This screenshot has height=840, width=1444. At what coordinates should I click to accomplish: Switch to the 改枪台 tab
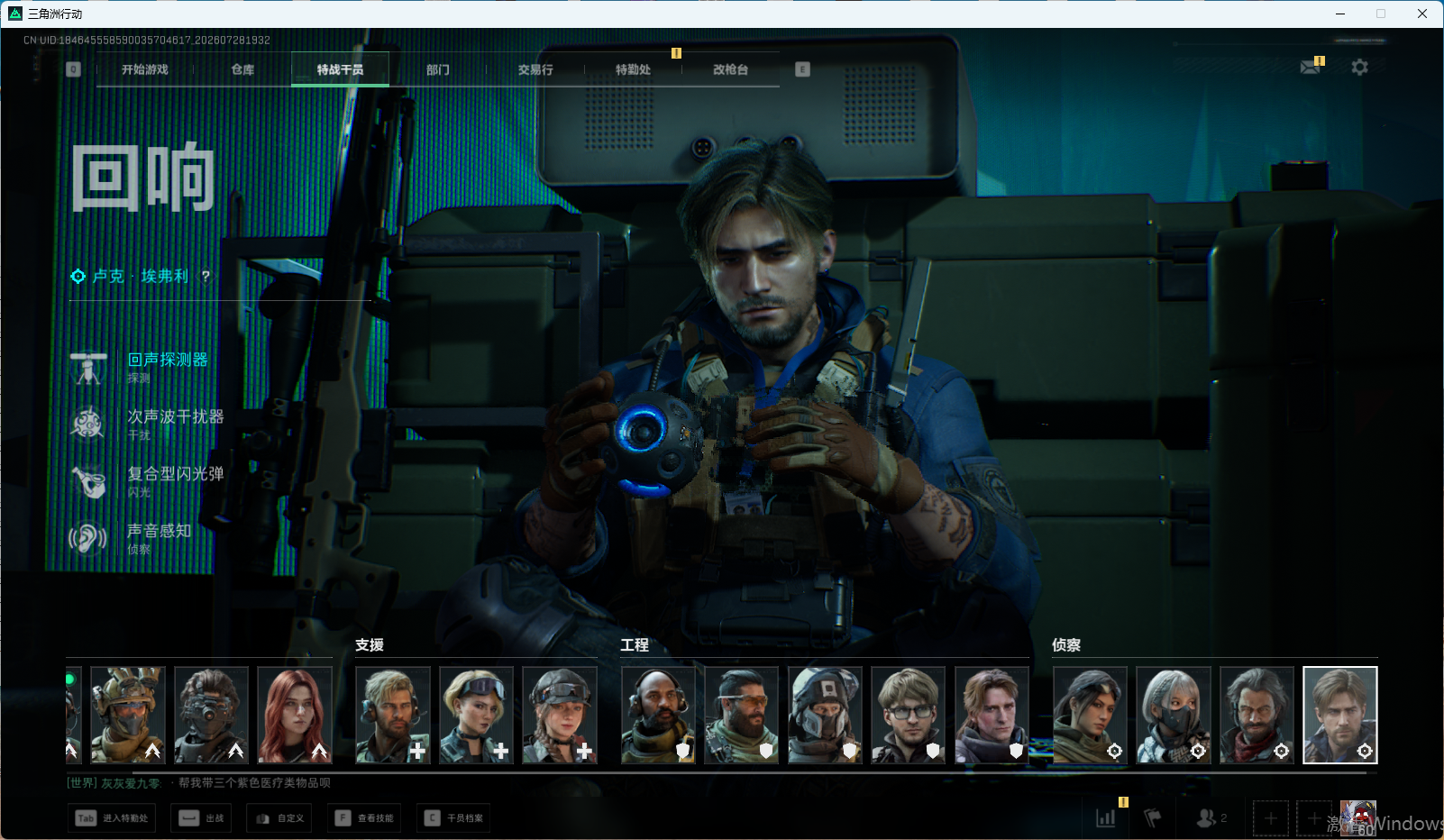(x=730, y=69)
